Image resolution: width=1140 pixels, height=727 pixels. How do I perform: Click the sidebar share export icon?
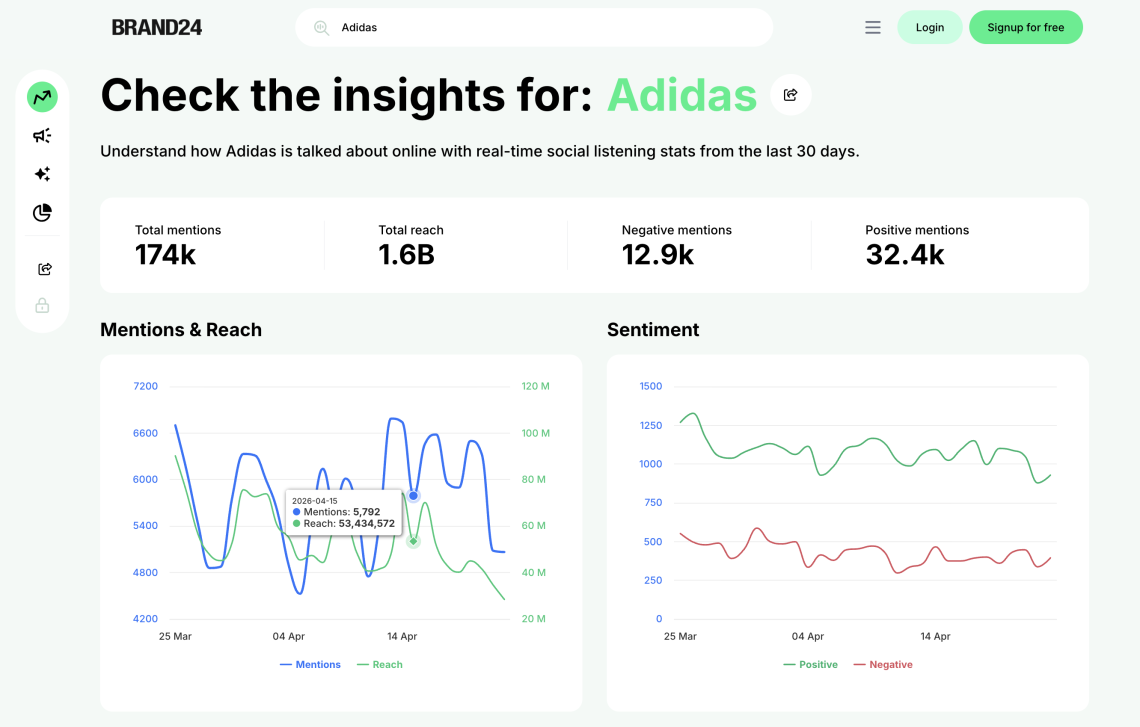(x=44, y=269)
